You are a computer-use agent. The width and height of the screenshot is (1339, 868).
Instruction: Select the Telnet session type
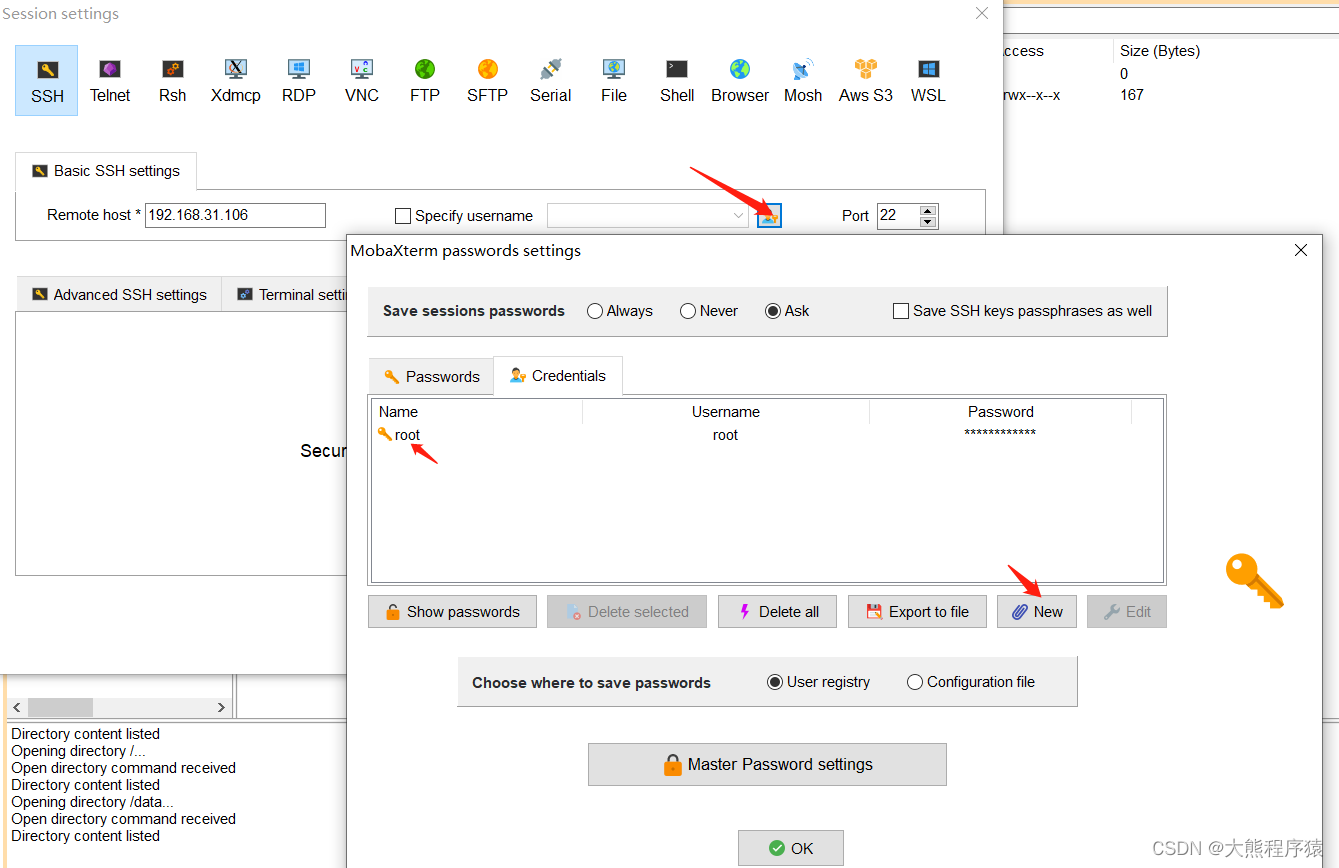click(x=110, y=80)
